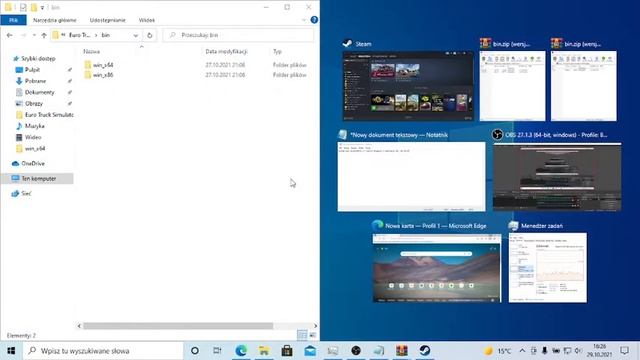Pick the Menedżer zadań window thumbnail
Image resolution: width=640 pixels, height=360 pixels.
coord(548,268)
